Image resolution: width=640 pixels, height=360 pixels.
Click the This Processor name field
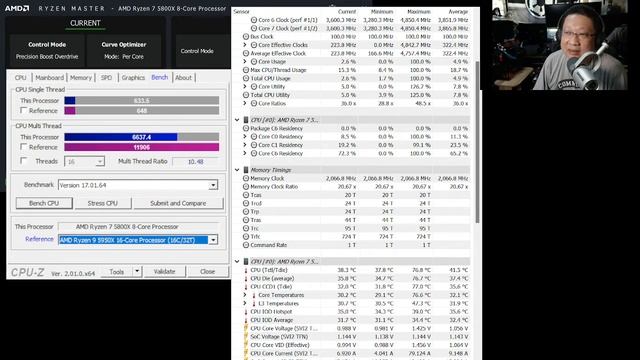[x=139, y=227]
